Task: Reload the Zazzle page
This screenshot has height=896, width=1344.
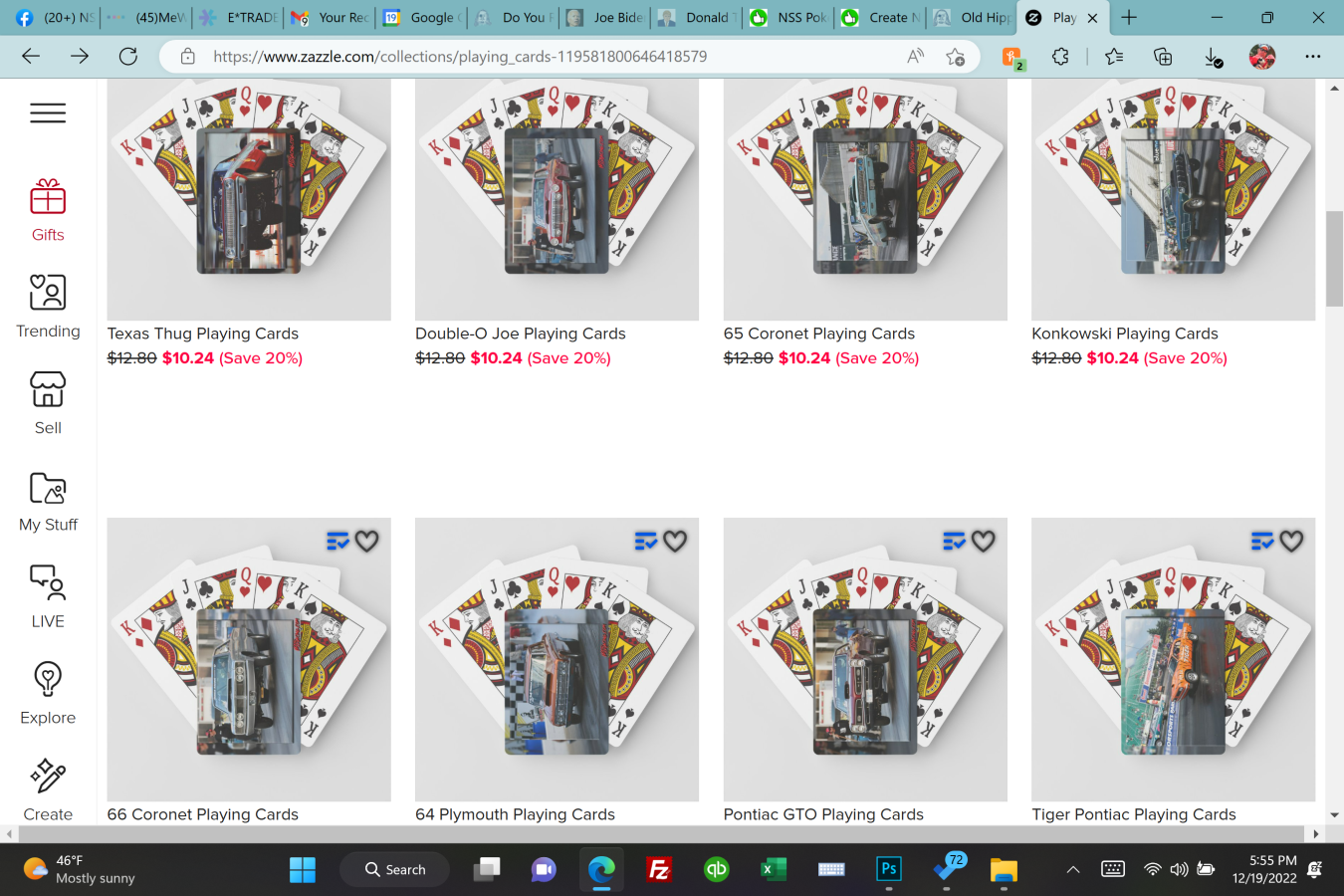Action: click(x=128, y=57)
